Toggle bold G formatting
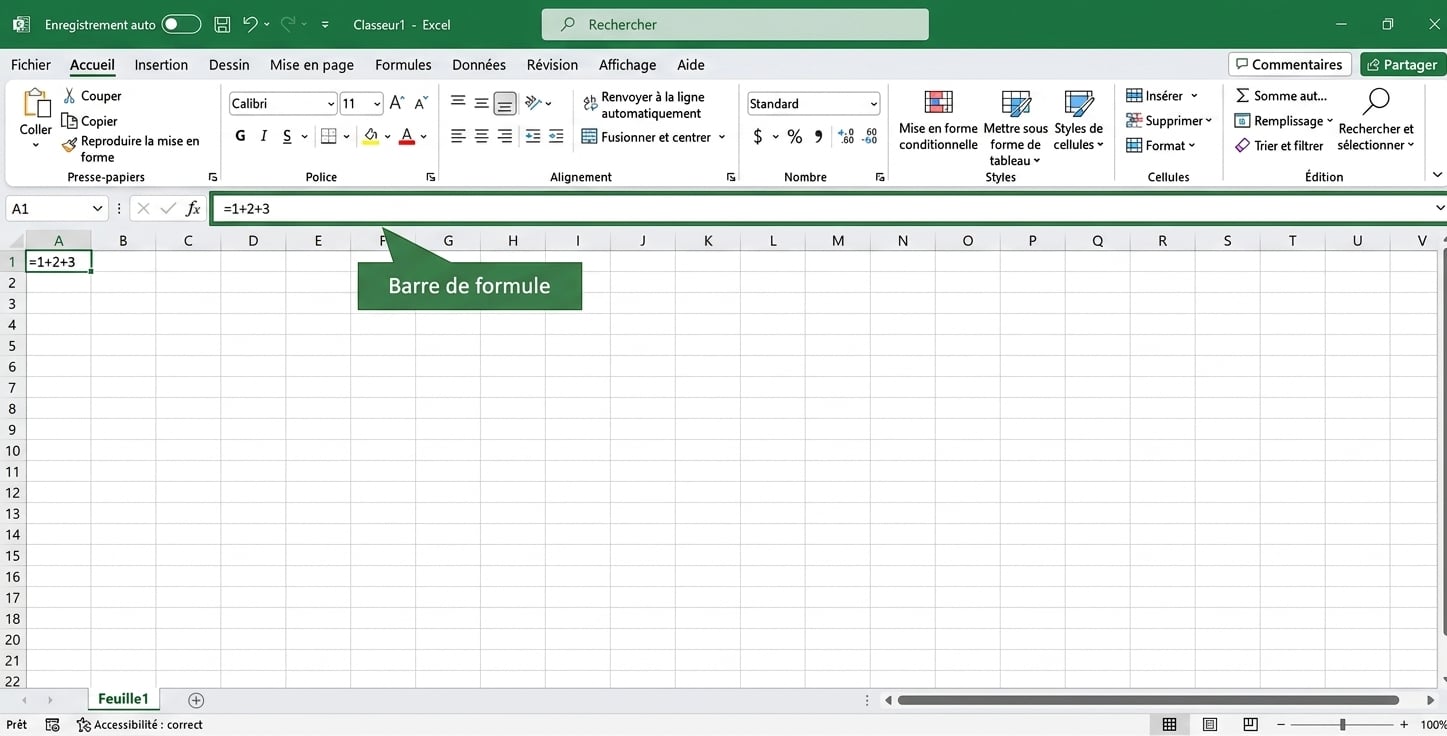 [240, 136]
